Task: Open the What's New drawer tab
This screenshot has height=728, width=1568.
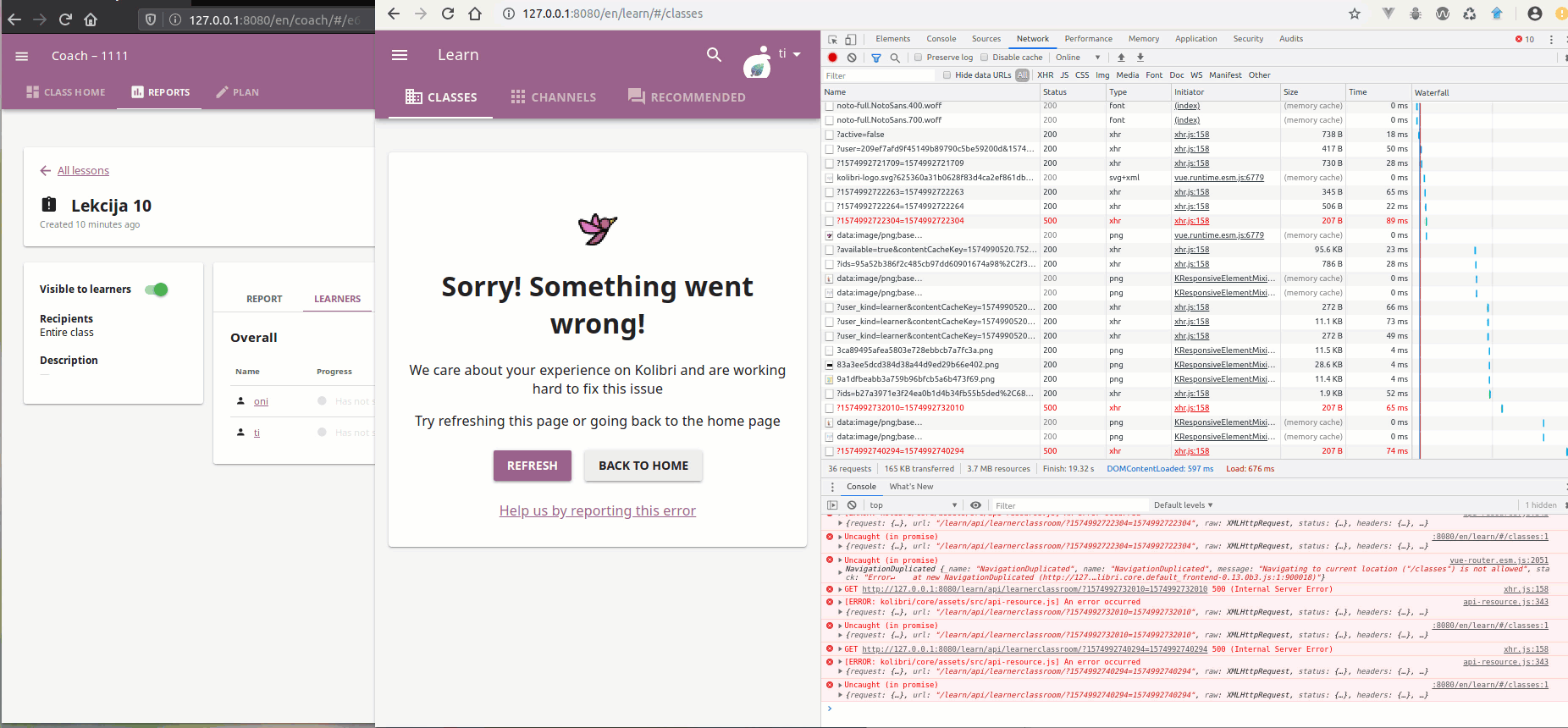Action: [911, 487]
